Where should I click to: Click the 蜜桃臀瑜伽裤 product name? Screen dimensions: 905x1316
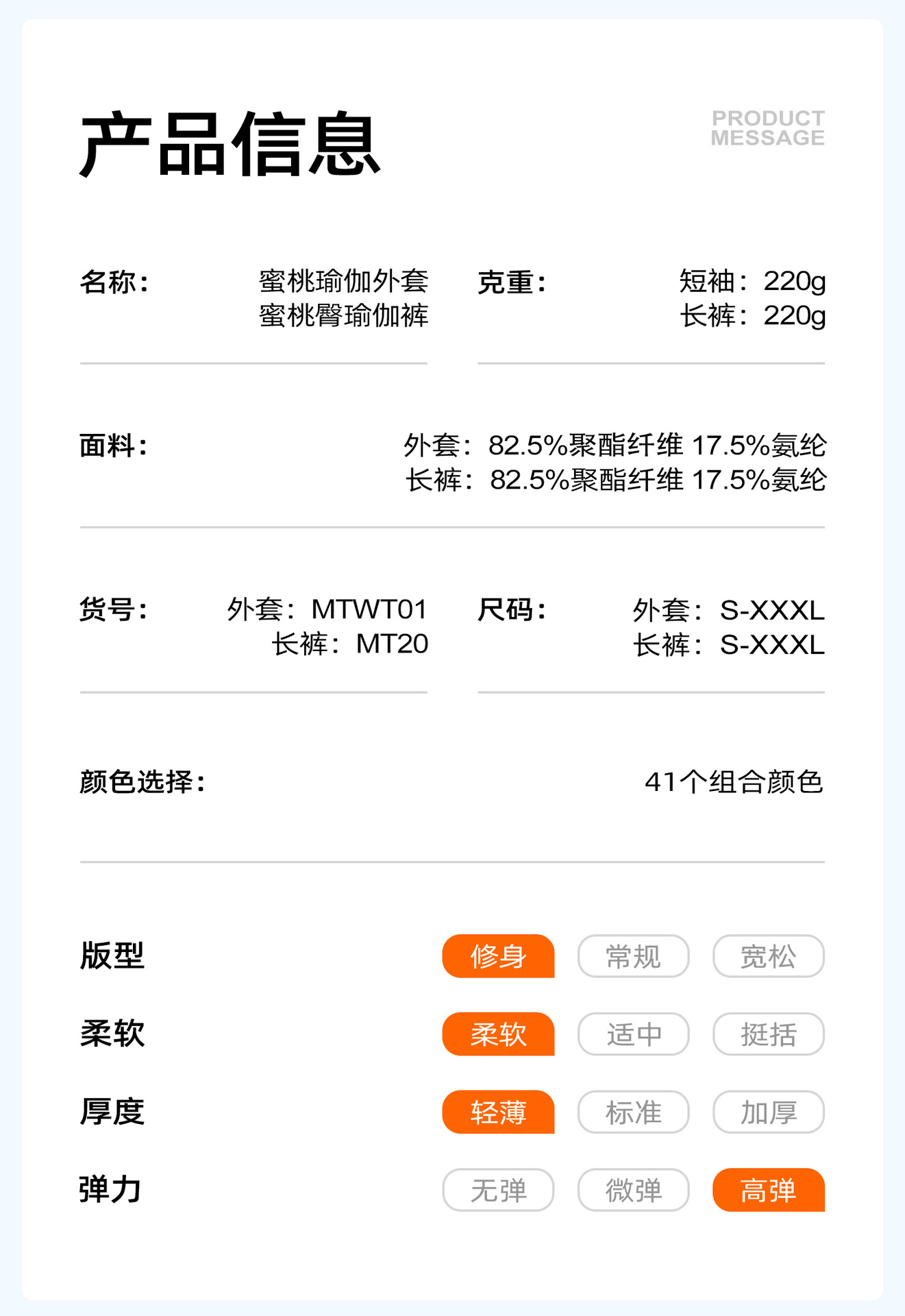click(x=343, y=316)
